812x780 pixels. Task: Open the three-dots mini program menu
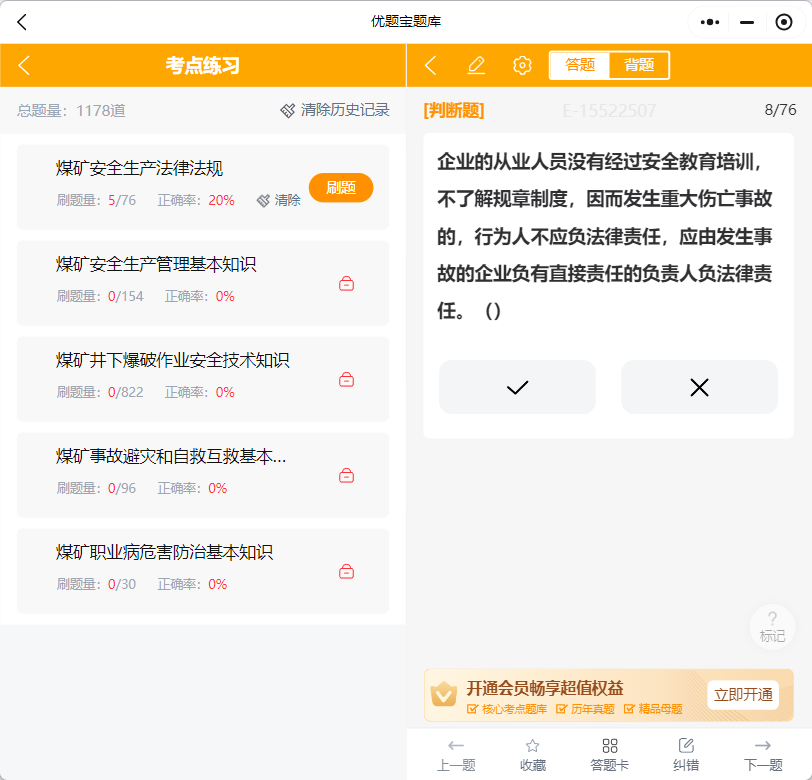pos(709,22)
